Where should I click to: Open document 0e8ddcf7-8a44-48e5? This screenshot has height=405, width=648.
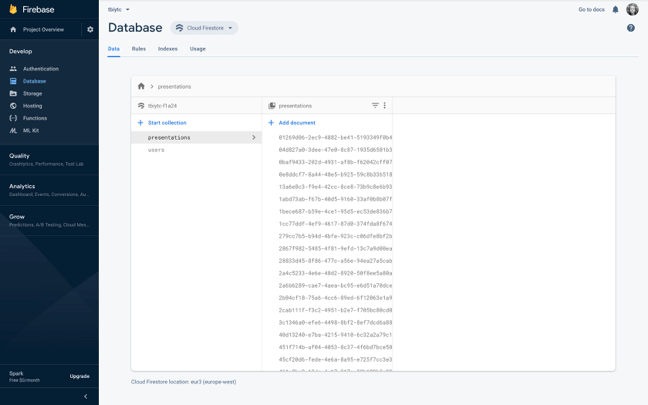click(x=335, y=174)
